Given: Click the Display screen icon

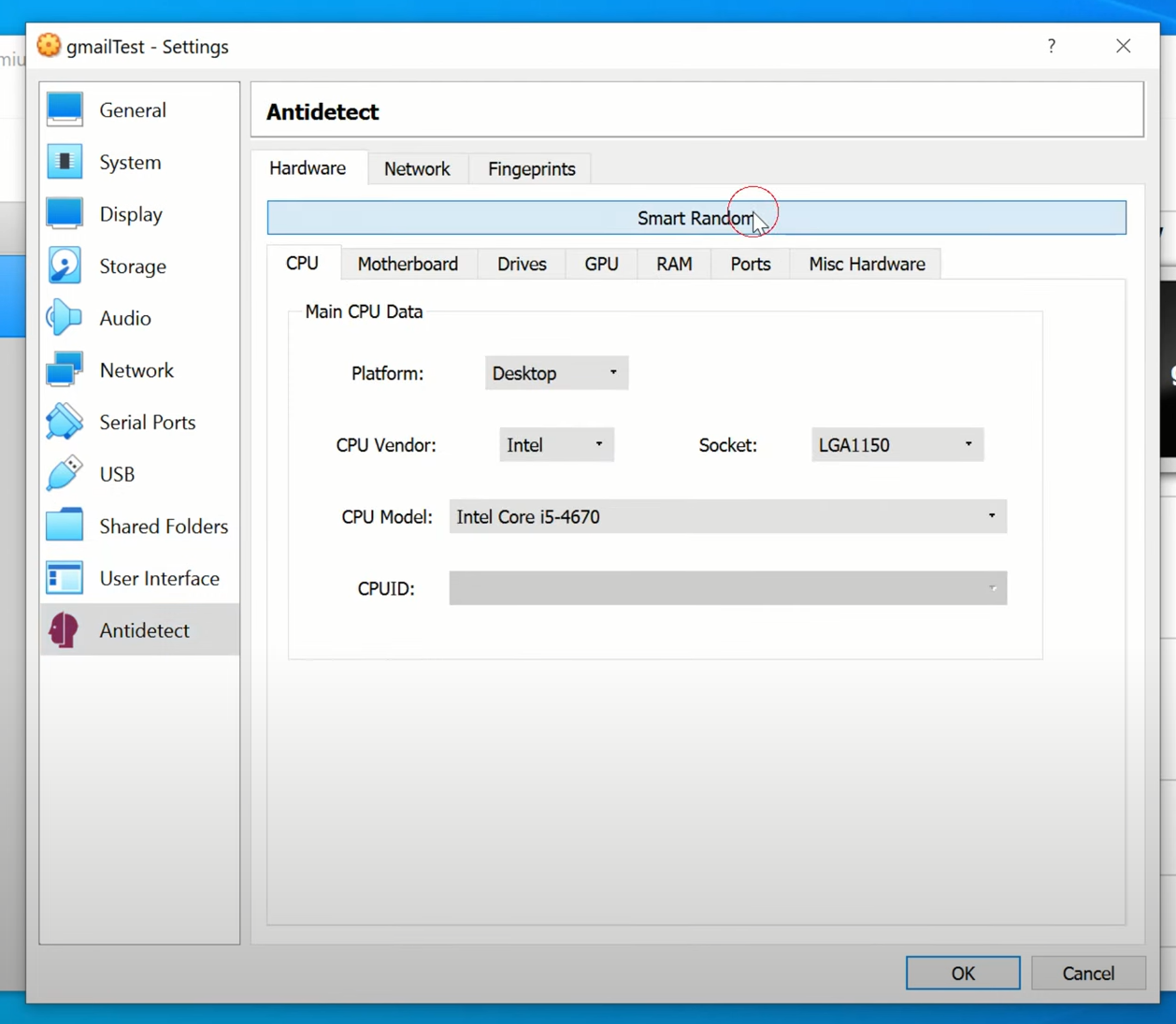Looking at the screenshot, I should click(65, 214).
